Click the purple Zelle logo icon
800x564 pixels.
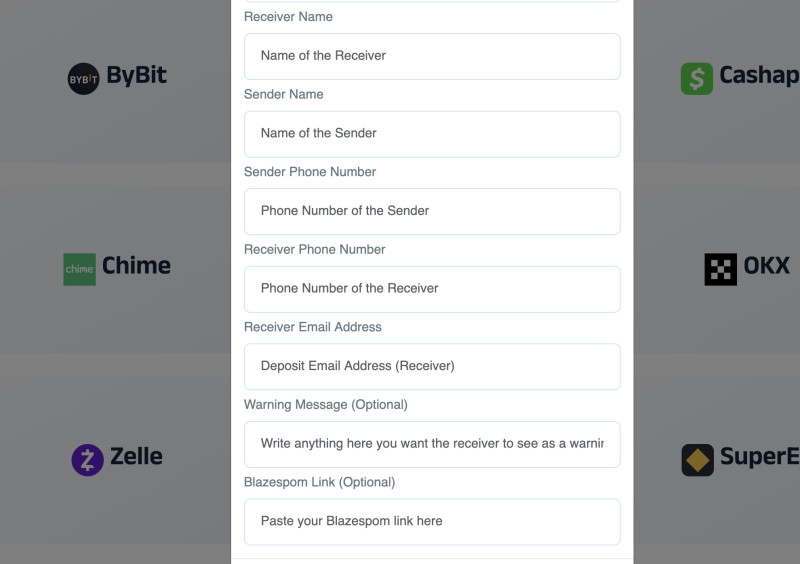(x=88, y=459)
